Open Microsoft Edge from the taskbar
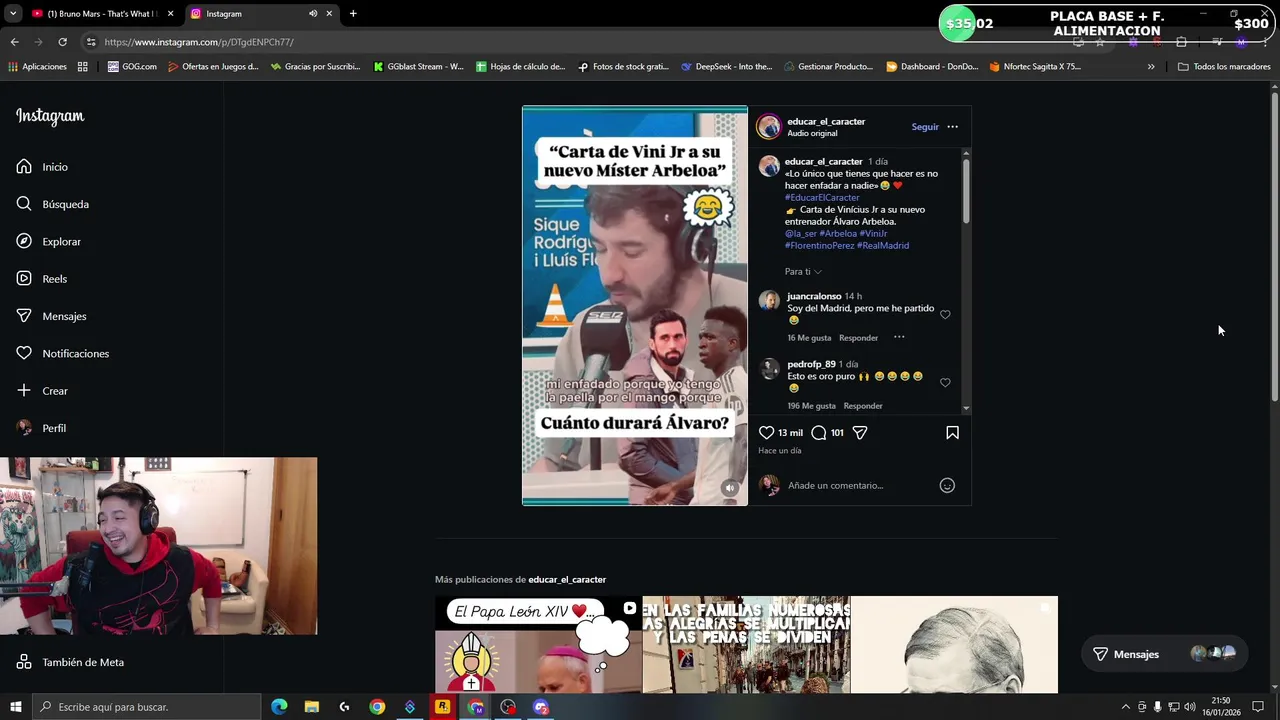 [x=279, y=707]
